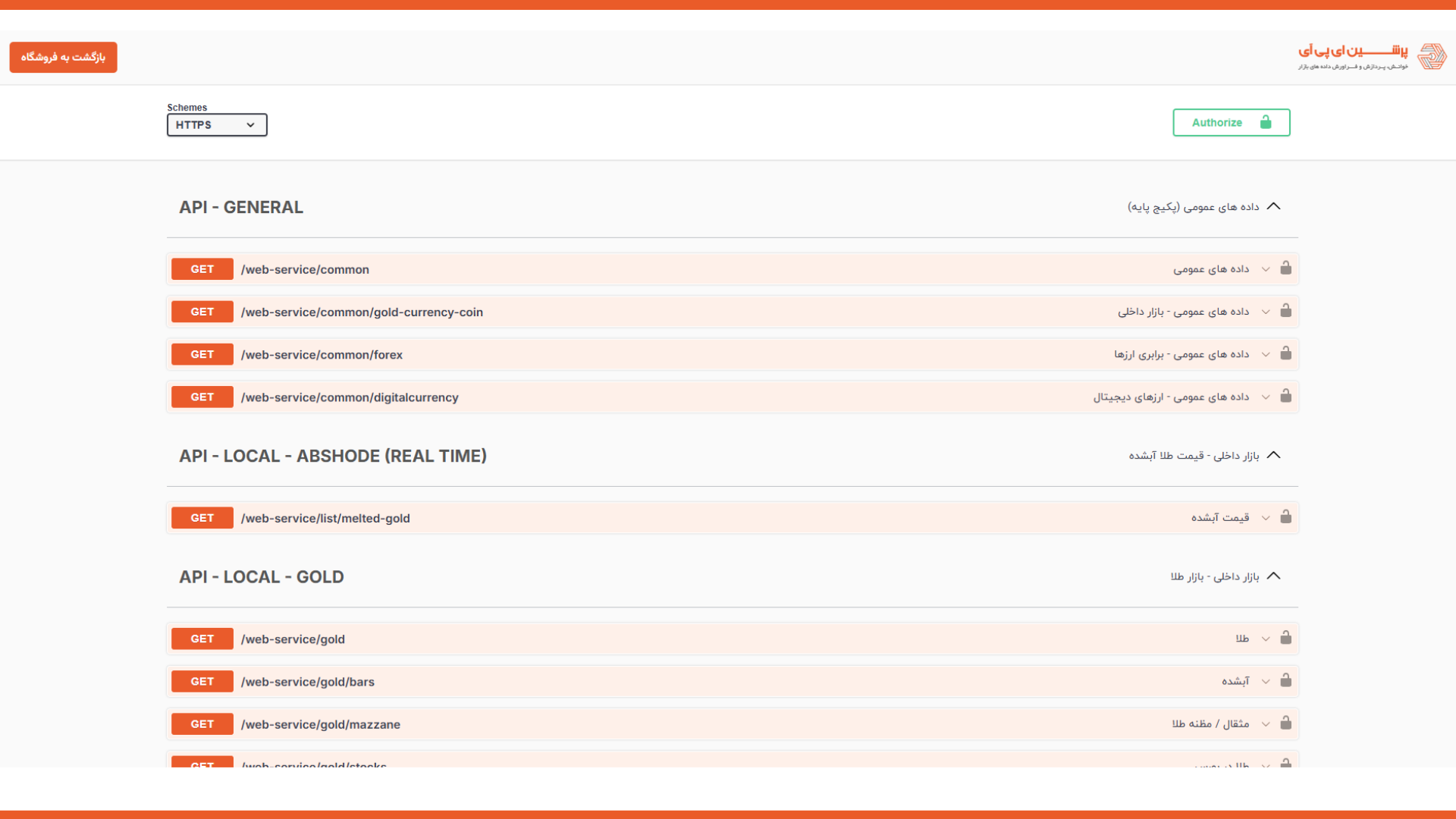
Task: Click lock icon on digitalcurrency endpoint row
Action: [1285, 396]
